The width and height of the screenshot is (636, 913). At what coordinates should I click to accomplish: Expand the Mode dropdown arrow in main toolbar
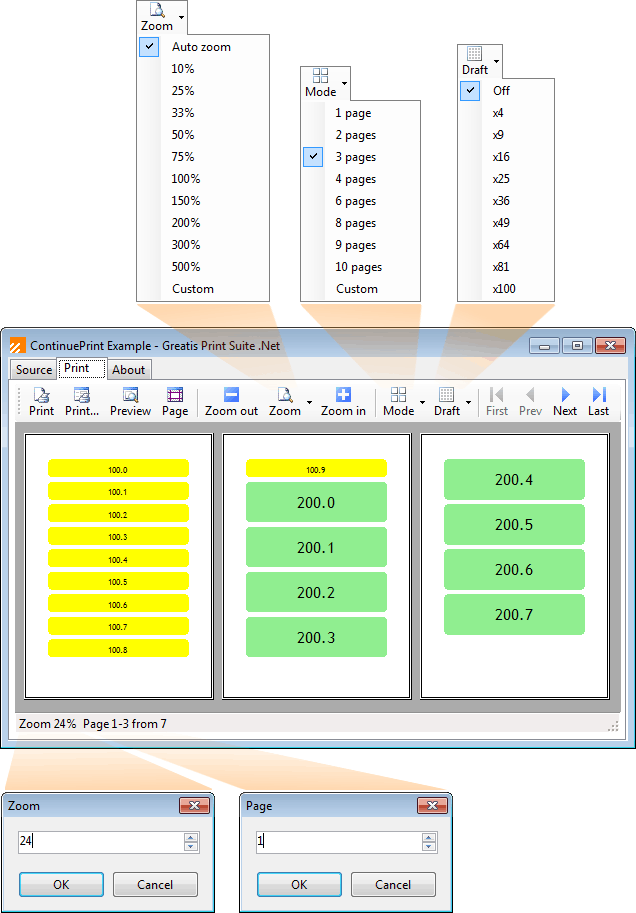pos(424,403)
